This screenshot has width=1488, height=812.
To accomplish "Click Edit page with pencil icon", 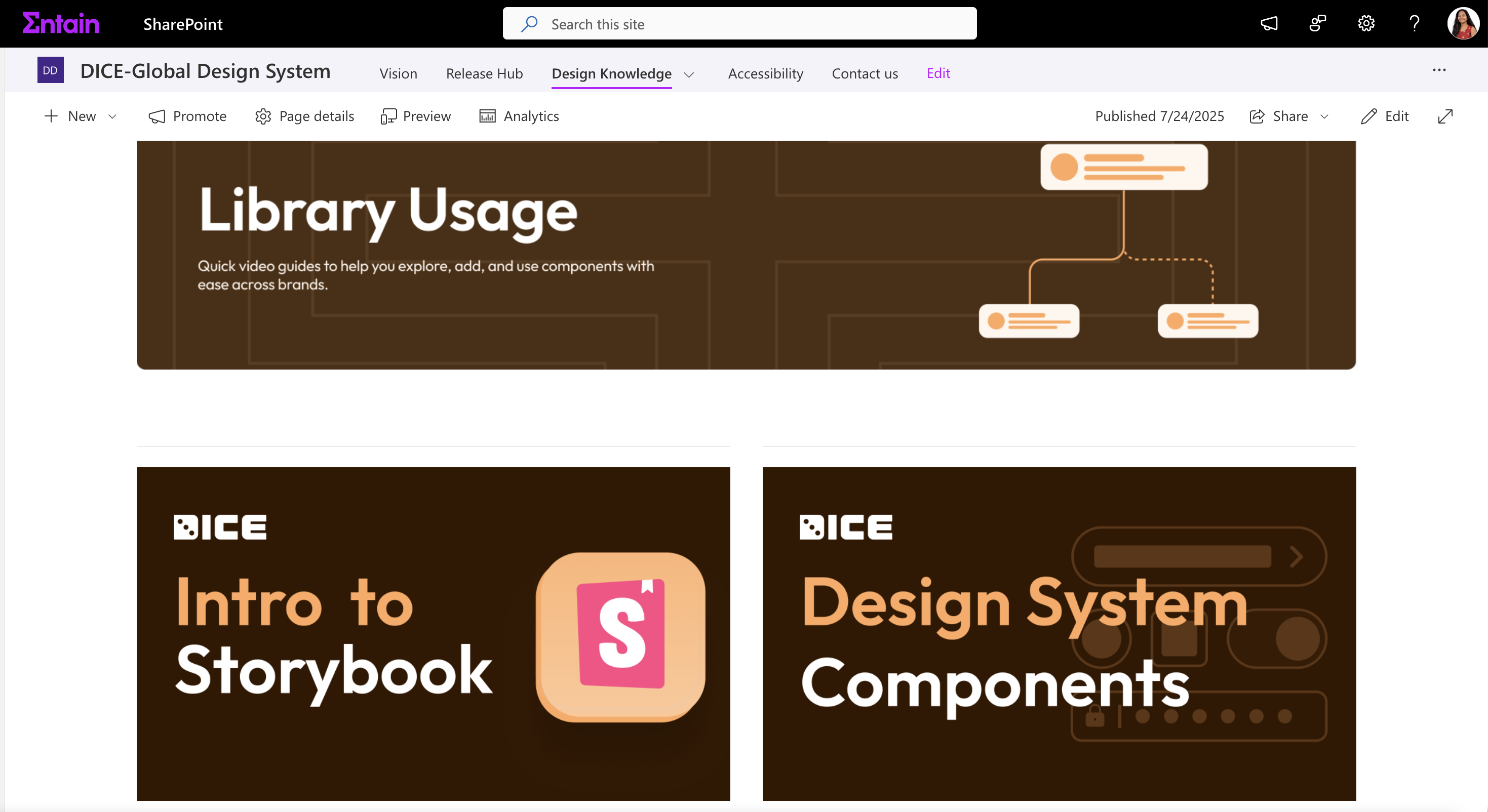I will click(1385, 116).
